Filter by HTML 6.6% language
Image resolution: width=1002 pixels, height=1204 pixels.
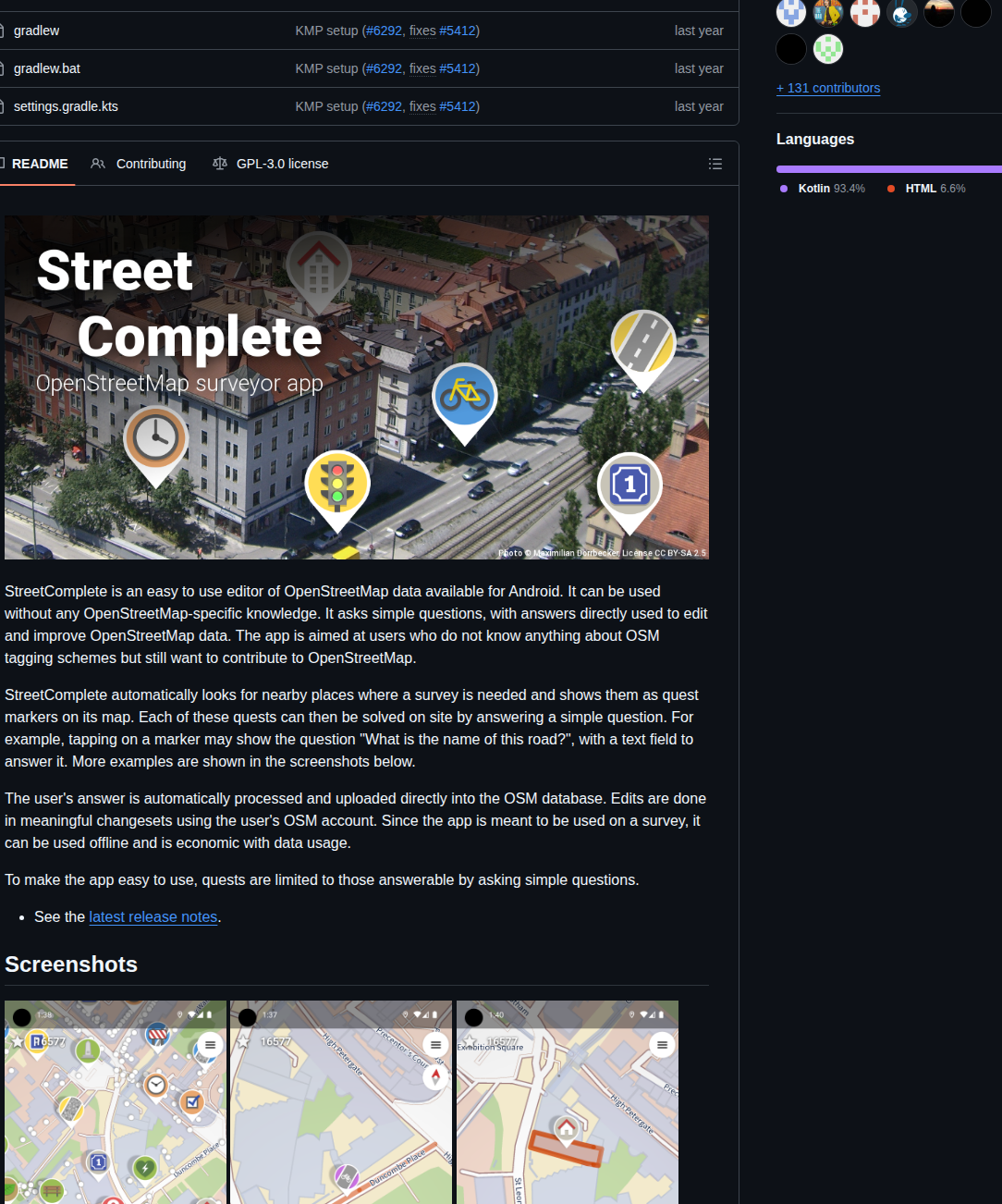point(926,189)
